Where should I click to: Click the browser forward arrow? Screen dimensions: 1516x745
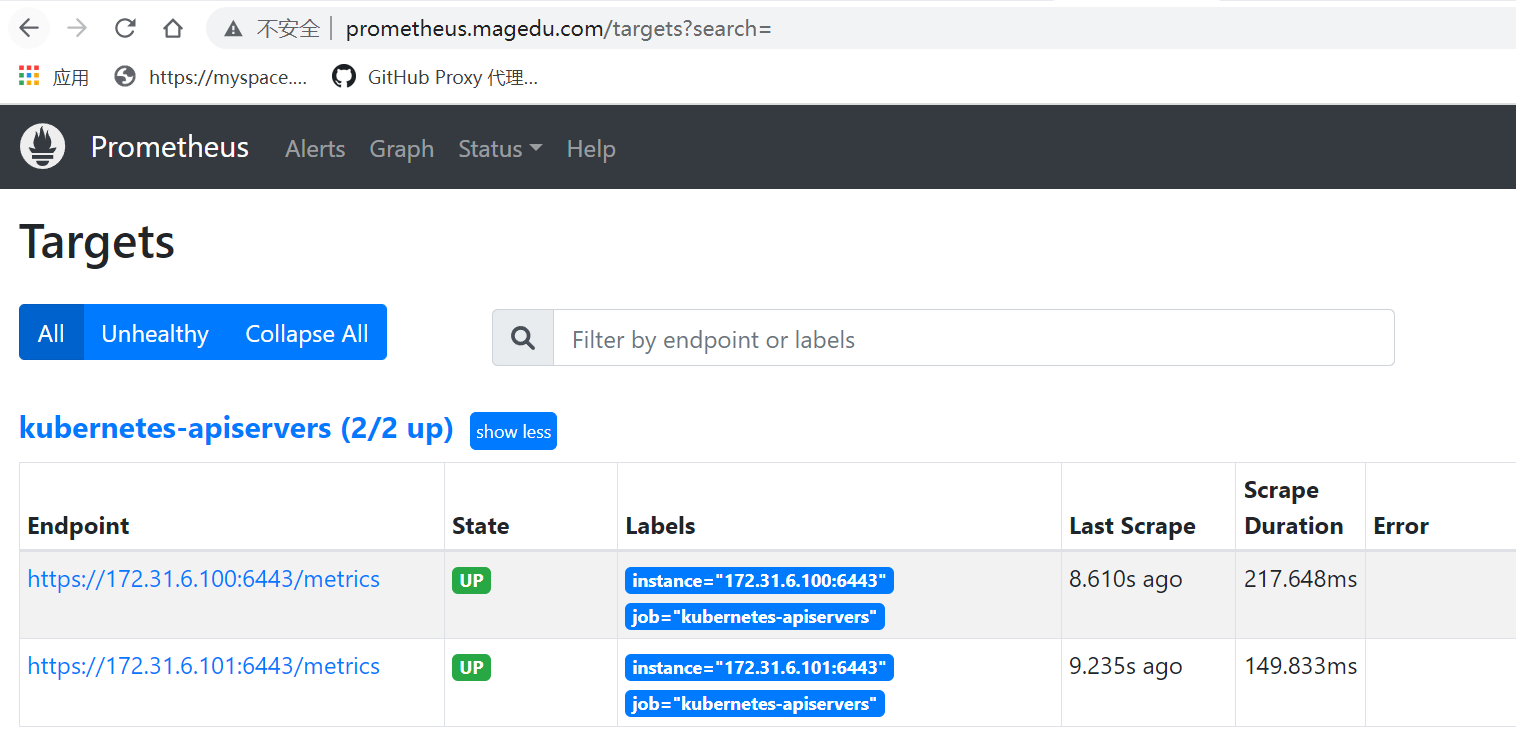[x=76, y=28]
